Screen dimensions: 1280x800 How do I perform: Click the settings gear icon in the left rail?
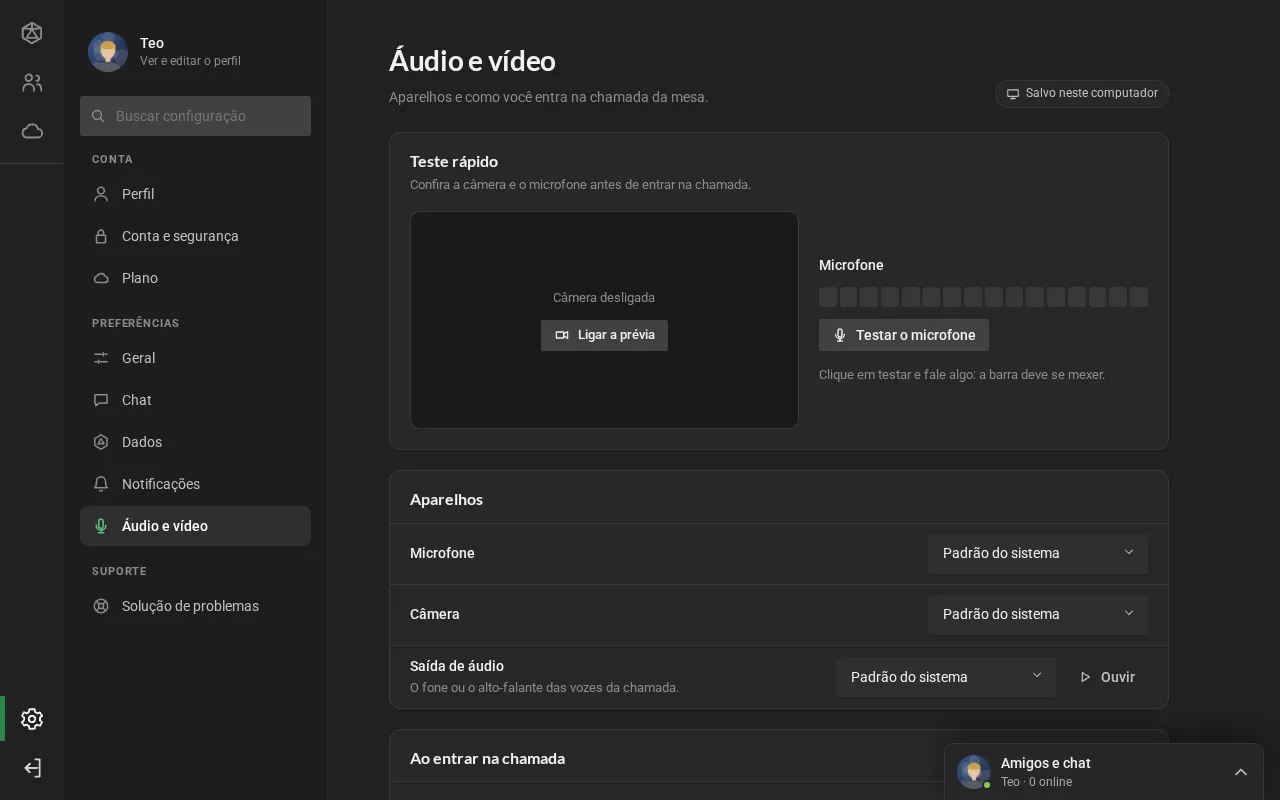click(32, 719)
